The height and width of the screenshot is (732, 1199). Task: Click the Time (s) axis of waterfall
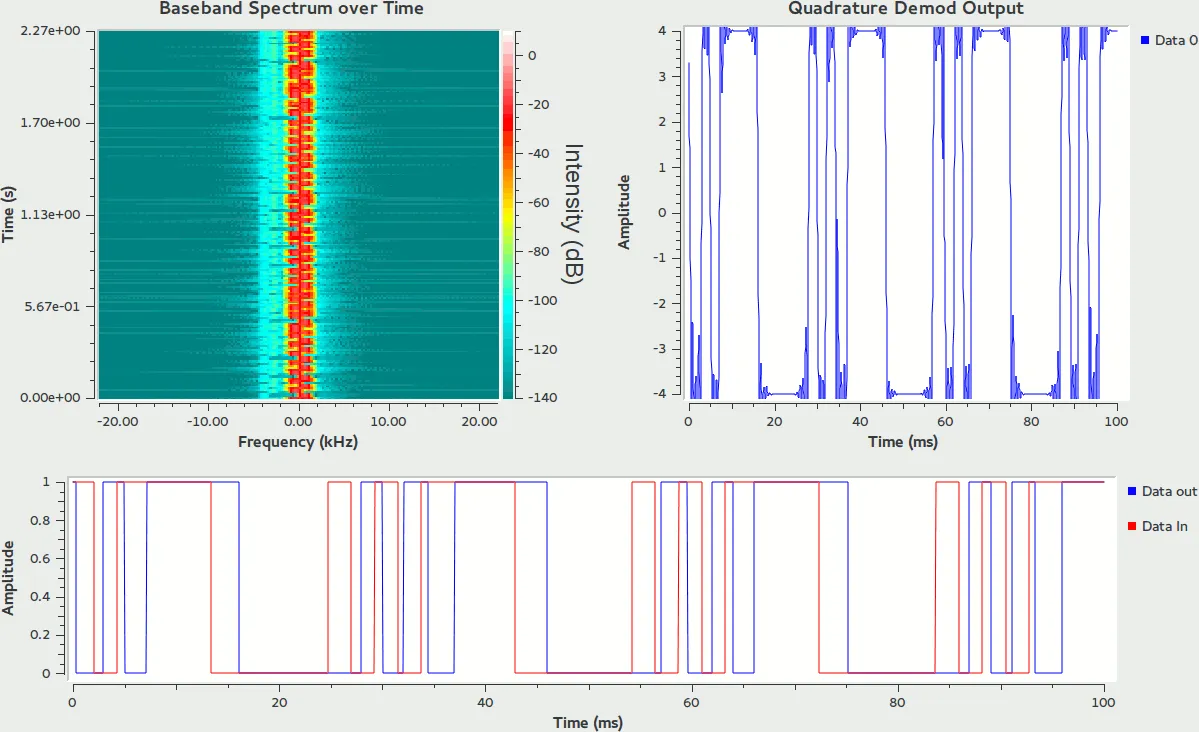[x=9, y=211]
